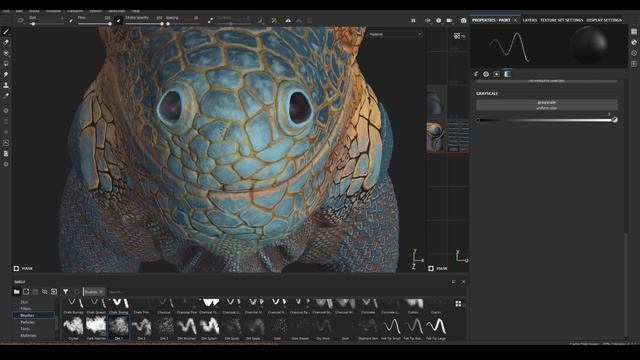Switch to the Layers tab
The height and width of the screenshot is (360, 640).
point(530,20)
